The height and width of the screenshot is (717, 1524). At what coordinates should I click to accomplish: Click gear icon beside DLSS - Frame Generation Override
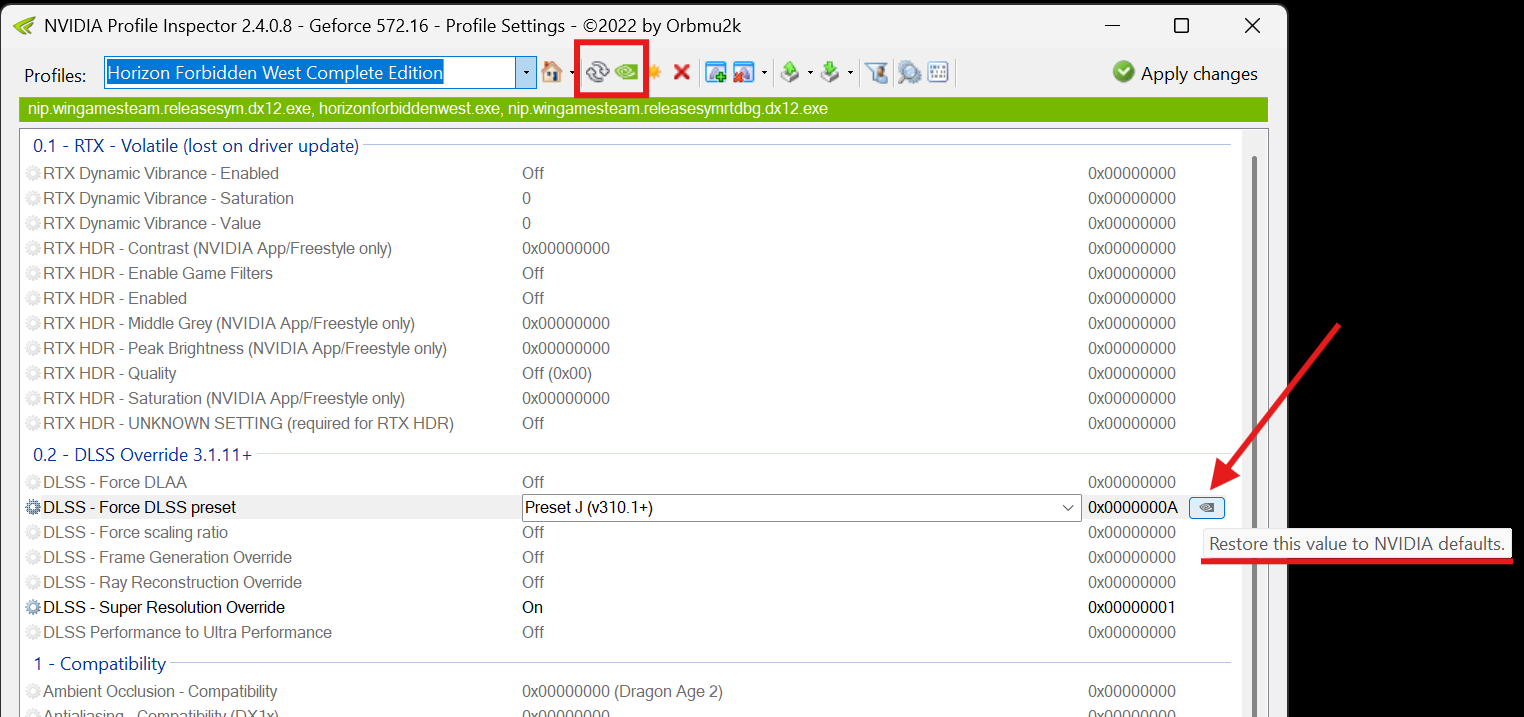tap(34, 557)
